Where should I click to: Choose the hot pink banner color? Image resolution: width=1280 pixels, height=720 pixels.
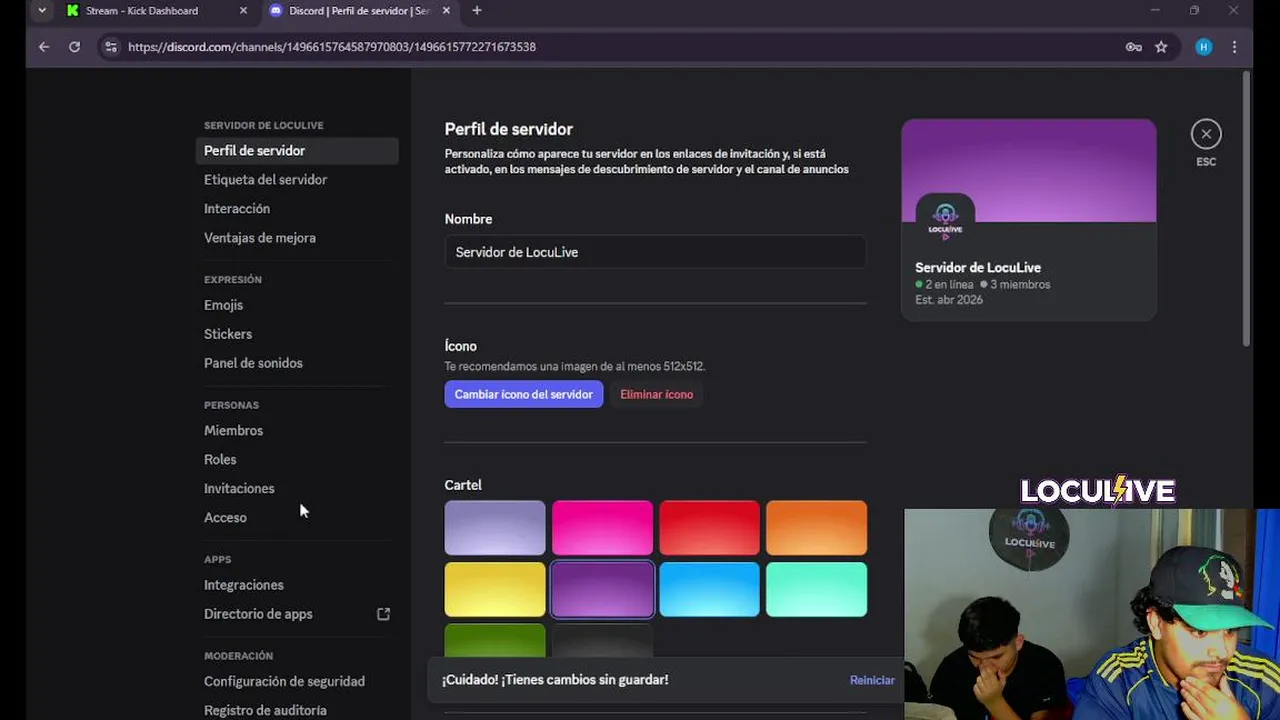click(602, 528)
